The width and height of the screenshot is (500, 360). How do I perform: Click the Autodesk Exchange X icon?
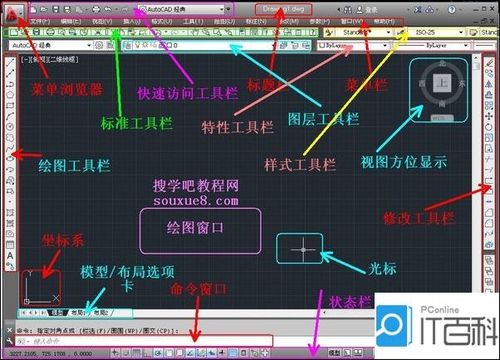pos(418,10)
